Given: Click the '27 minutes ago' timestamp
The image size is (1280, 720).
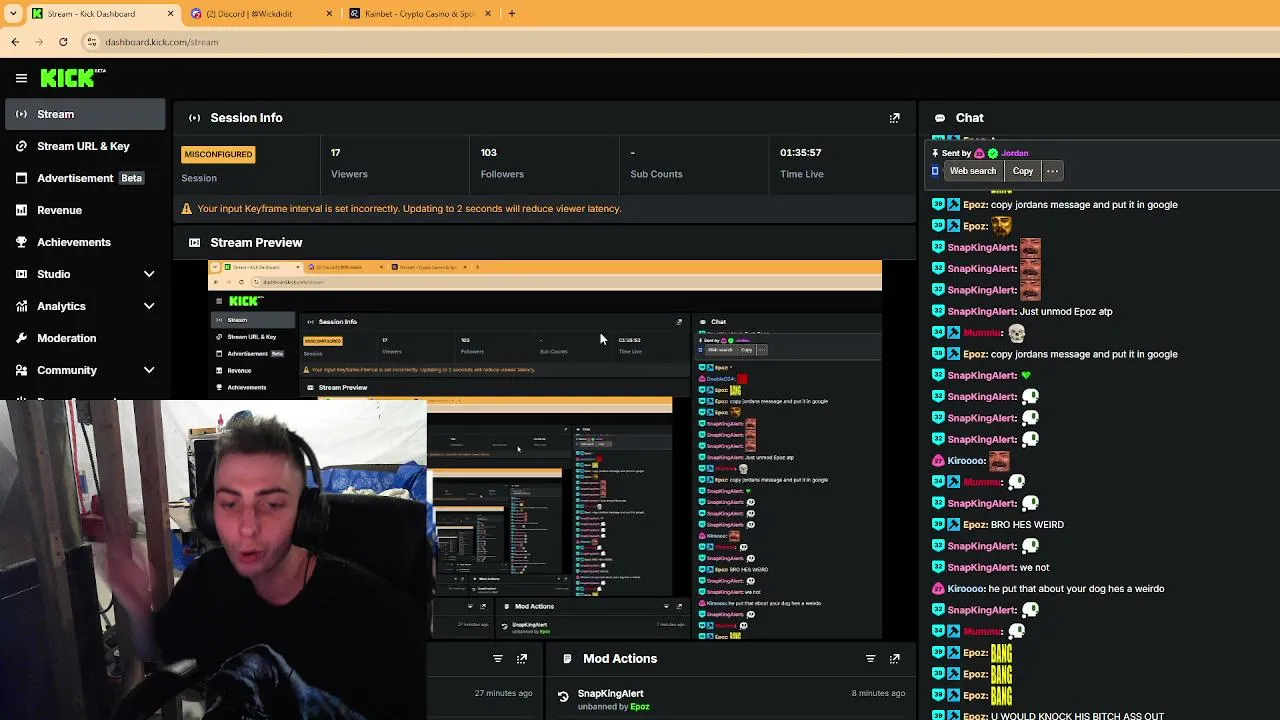Looking at the screenshot, I should pos(503,693).
